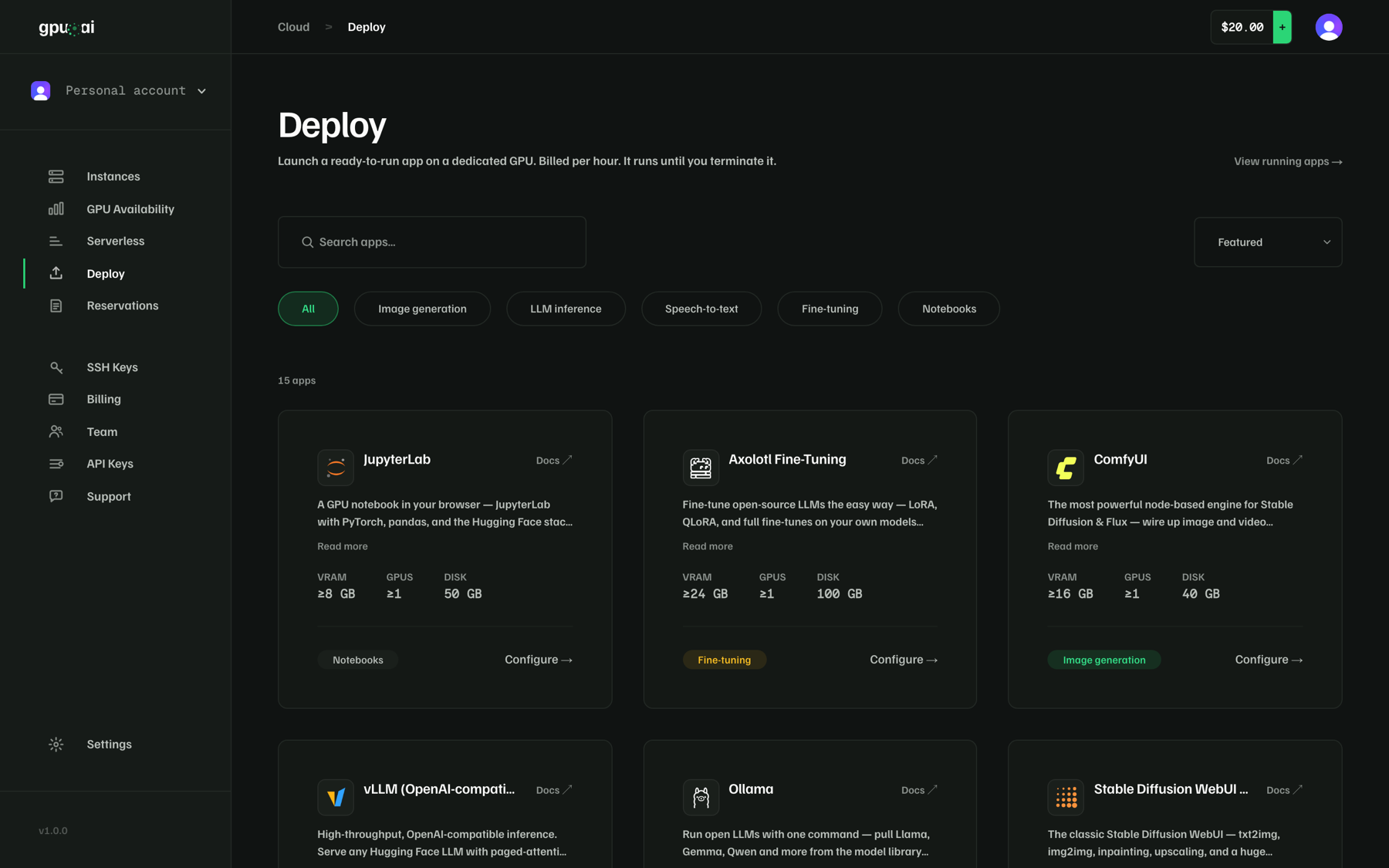
Task: Filter by Speech-to-text
Action: [x=701, y=309]
